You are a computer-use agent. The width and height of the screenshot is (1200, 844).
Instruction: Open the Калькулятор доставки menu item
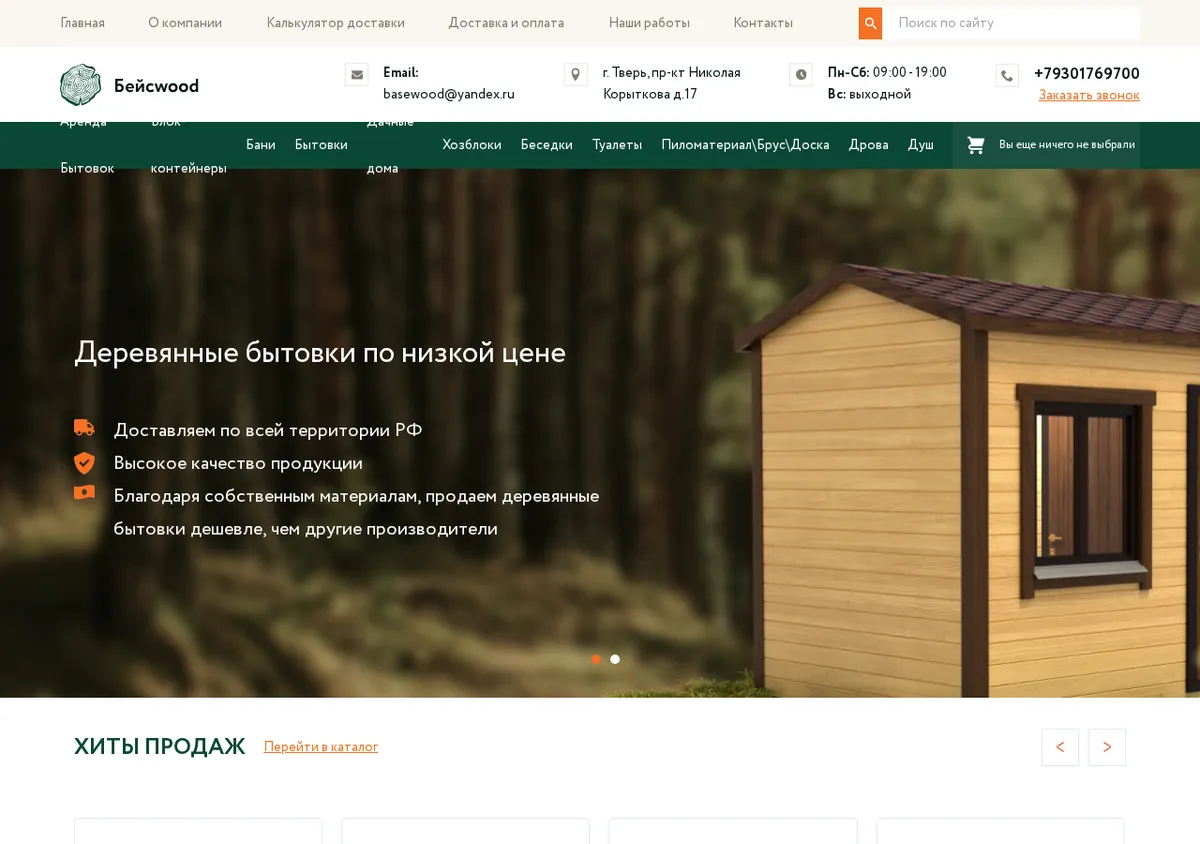[x=335, y=23]
